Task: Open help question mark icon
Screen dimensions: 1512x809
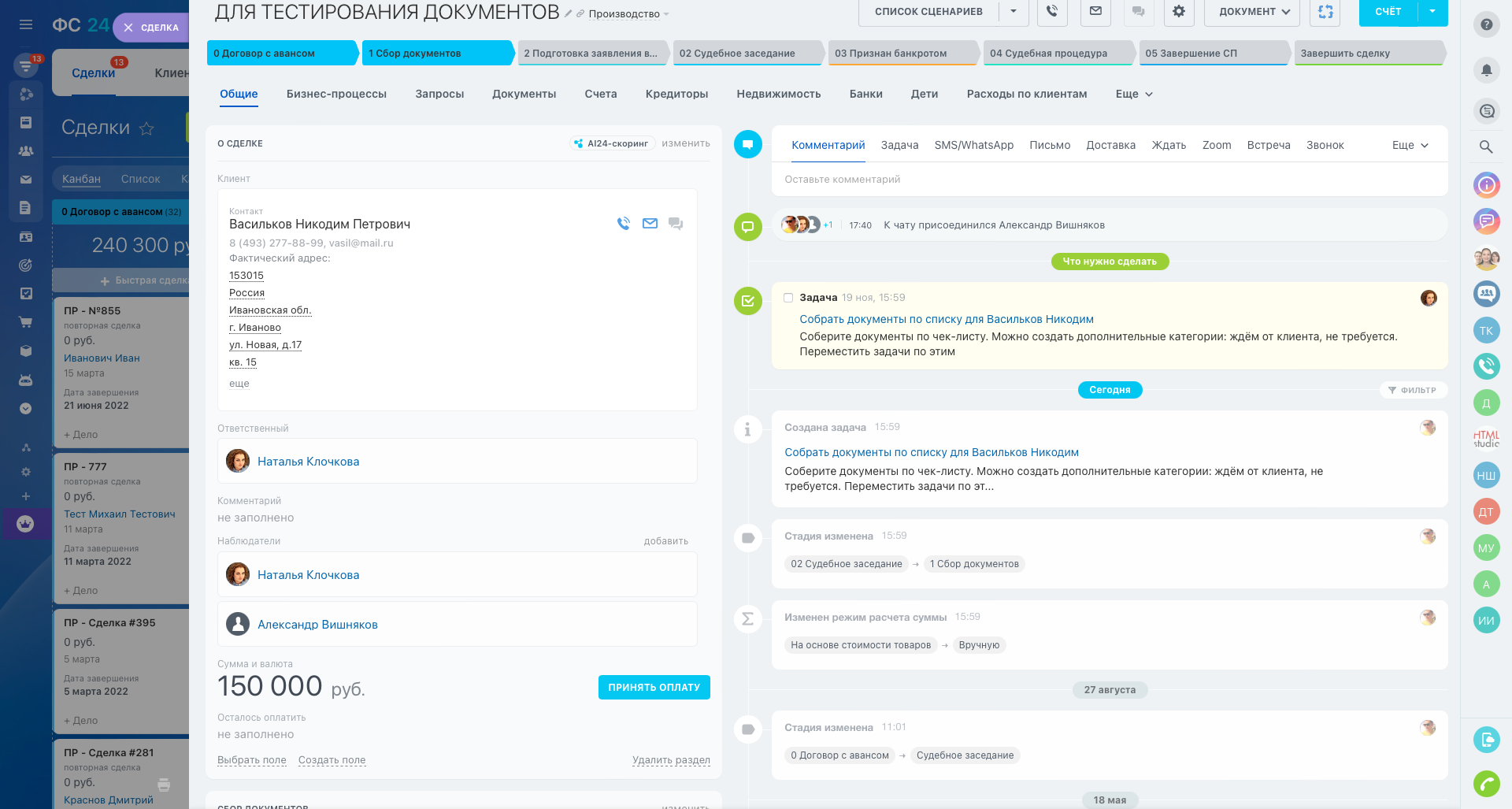Action: tap(1486, 24)
